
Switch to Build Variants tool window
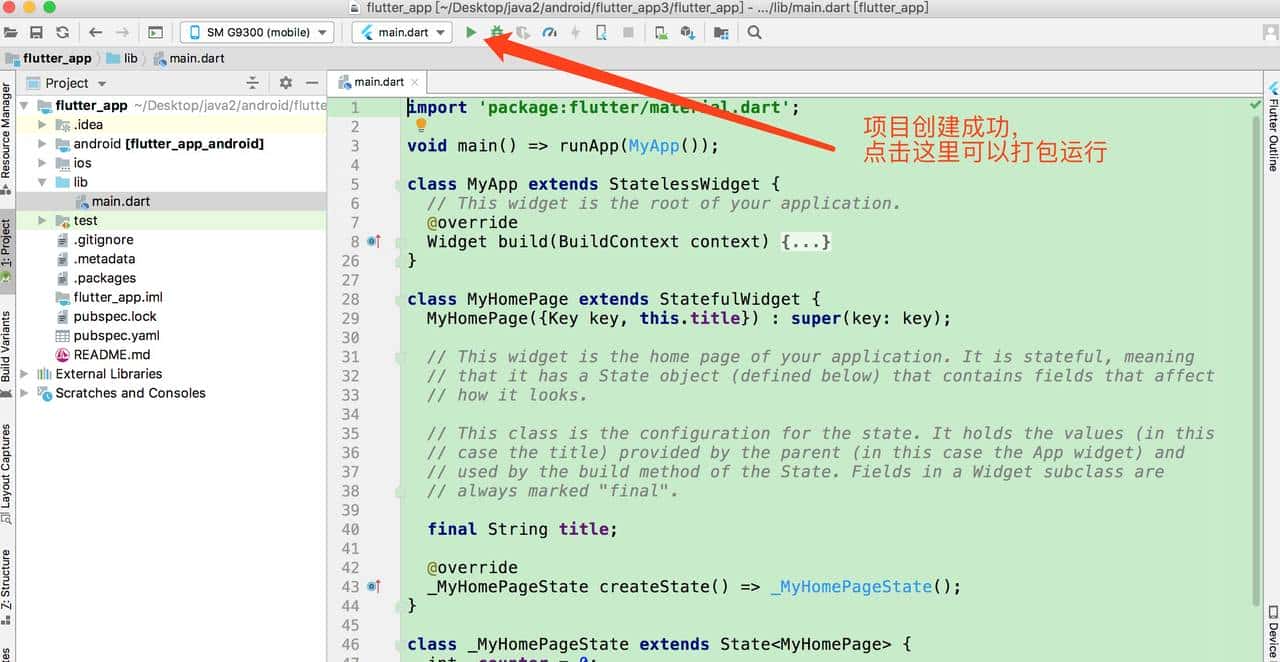click(x=6, y=346)
